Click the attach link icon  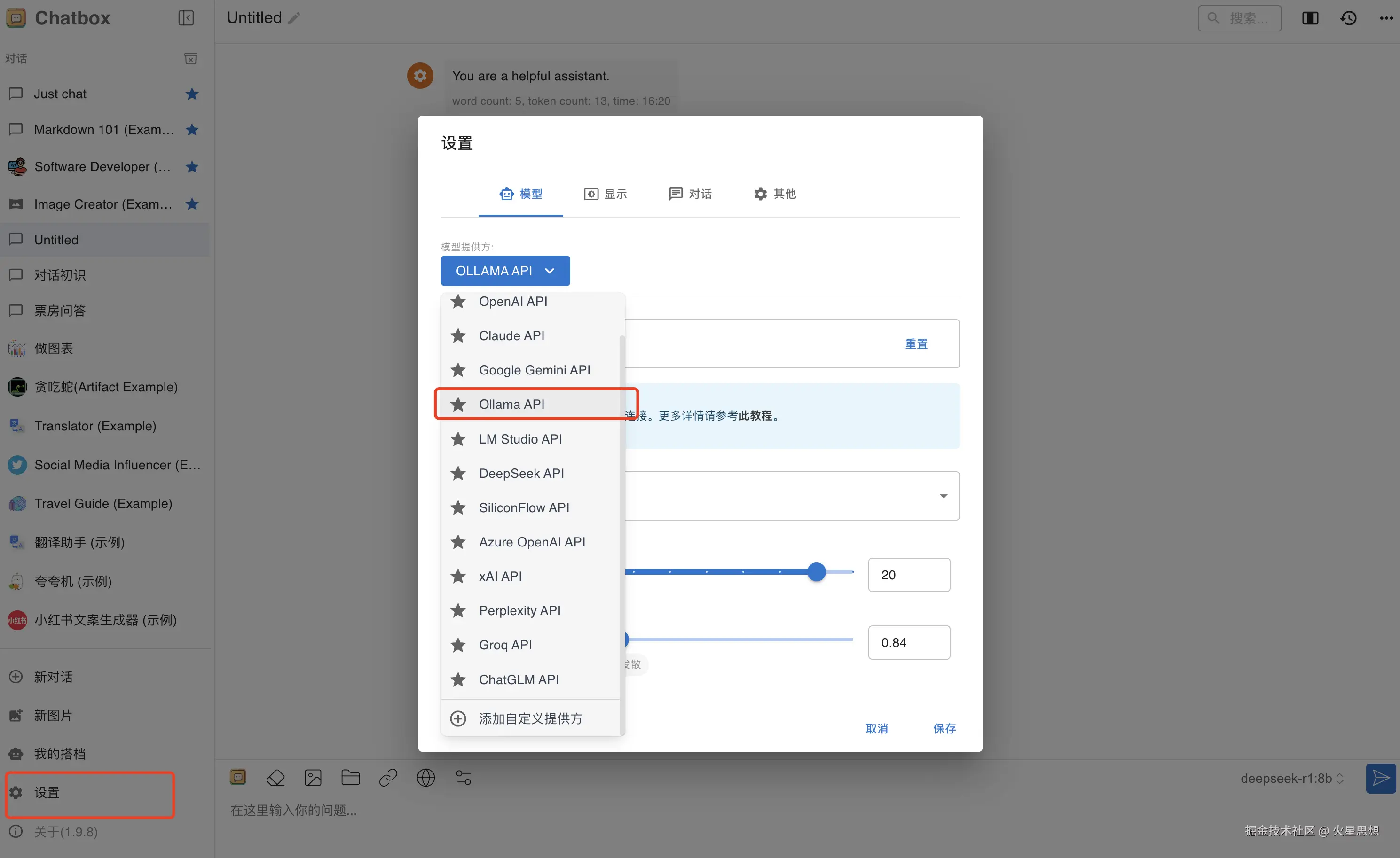click(x=388, y=777)
